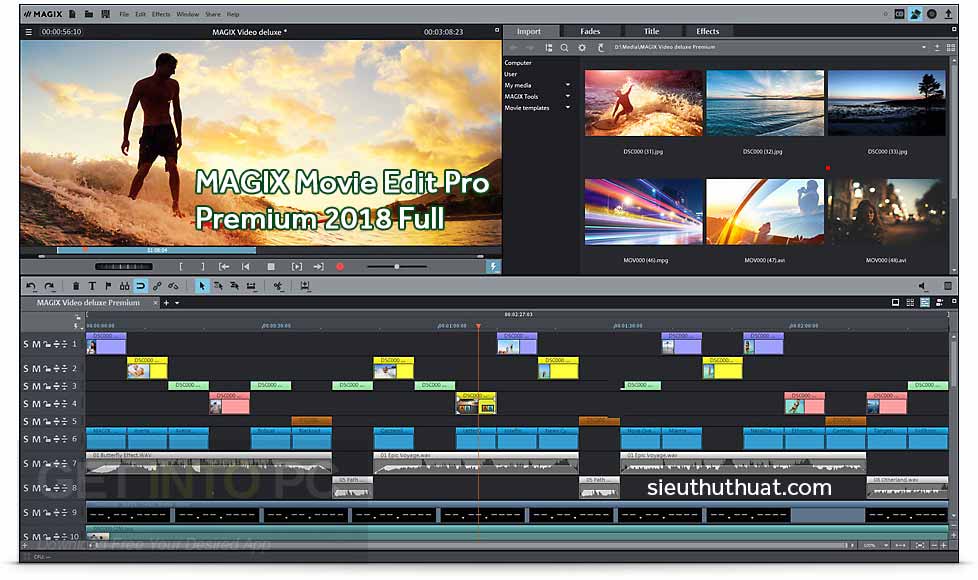Click the upload Export arrow icon top right

pyautogui.click(x=948, y=14)
